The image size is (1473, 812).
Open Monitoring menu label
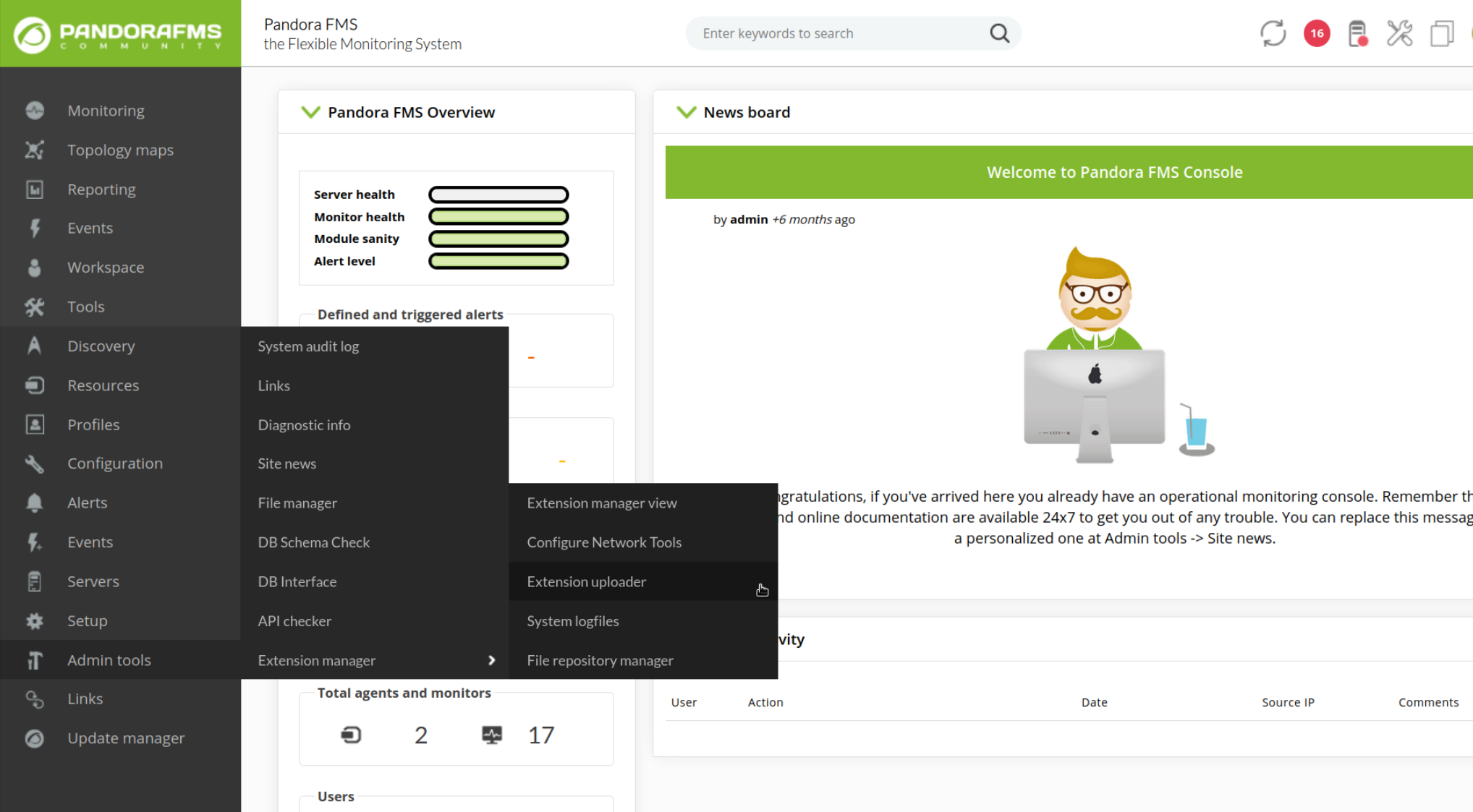pos(106,111)
